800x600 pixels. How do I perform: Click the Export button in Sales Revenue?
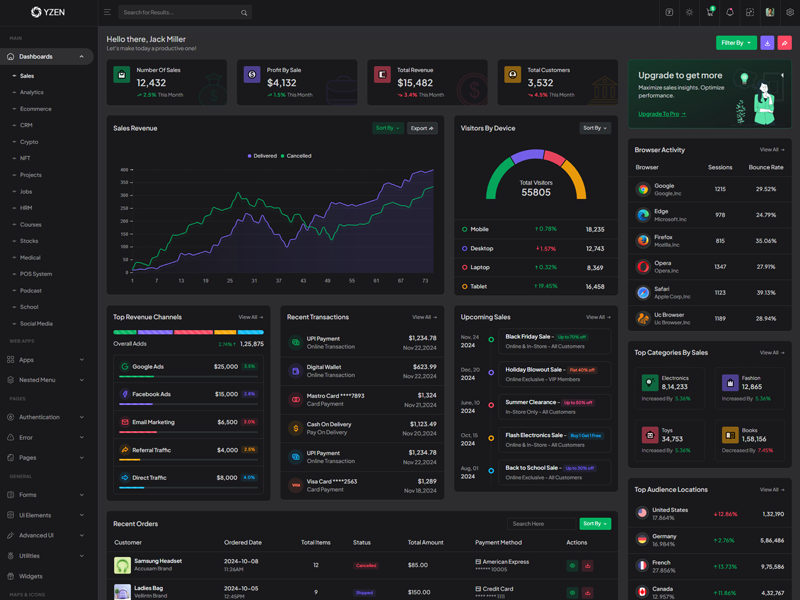[x=422, y=128]
